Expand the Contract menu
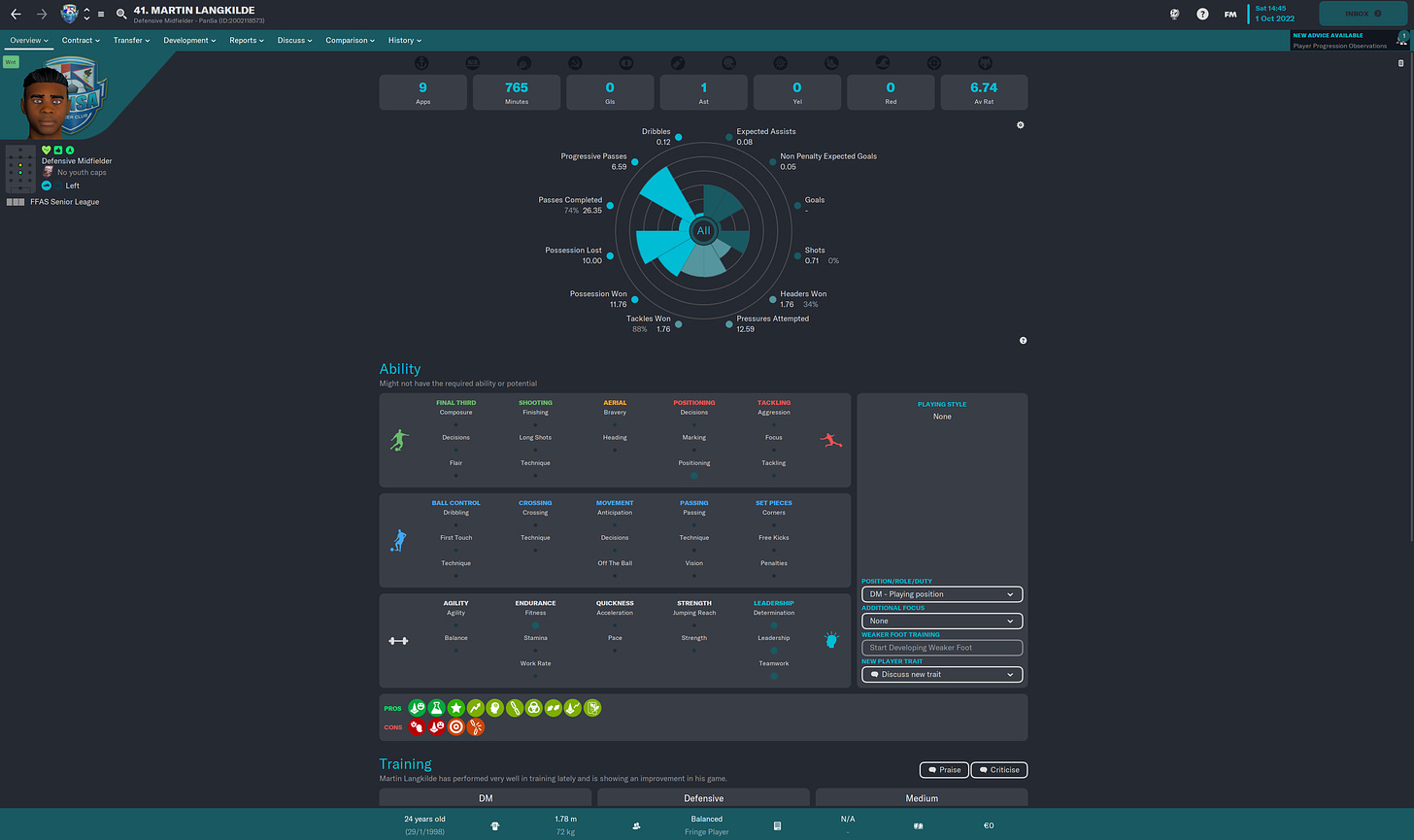The width and height of the screenshot is (1414, 840). pyautogui.click(x=81, y=41)
